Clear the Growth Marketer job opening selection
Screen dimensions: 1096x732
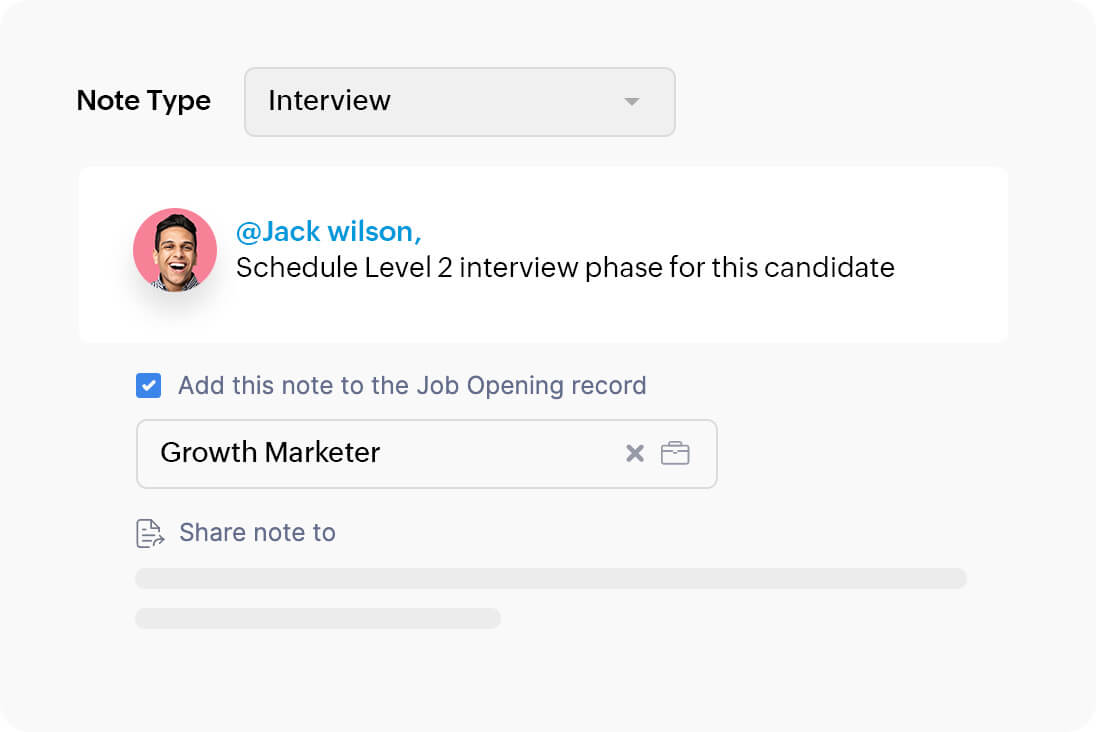(635, 454)
